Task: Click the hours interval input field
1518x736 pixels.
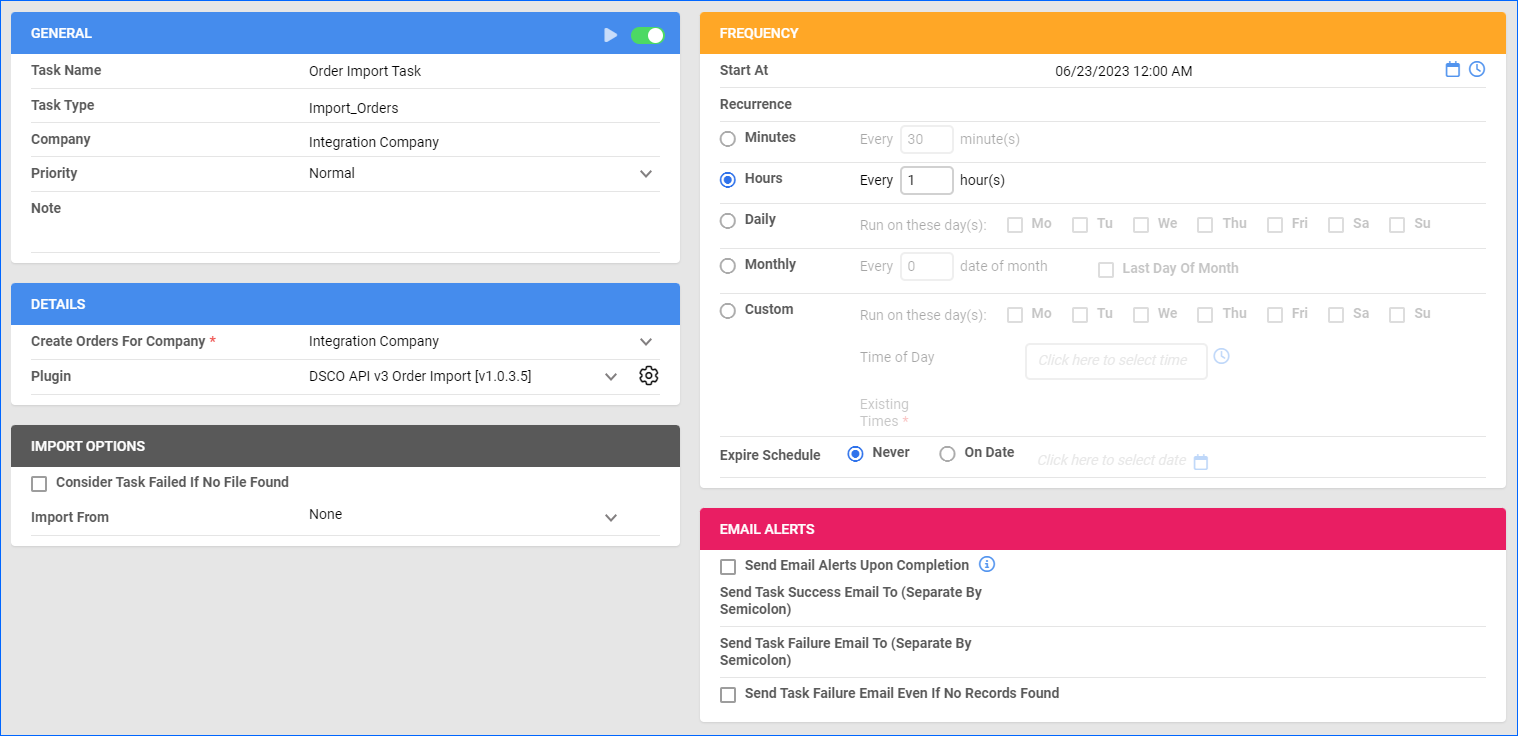Action: point(926,181)
